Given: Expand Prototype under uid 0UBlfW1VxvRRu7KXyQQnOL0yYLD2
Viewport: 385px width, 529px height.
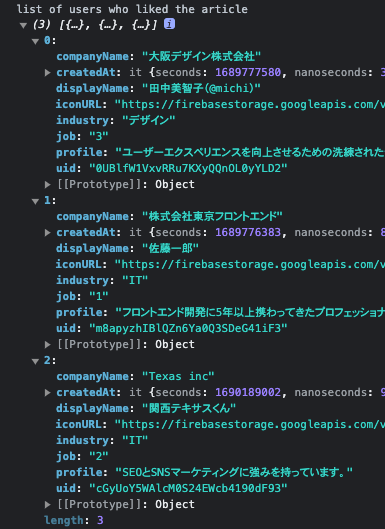Looking at the screenshot, I should click(48, 185).
